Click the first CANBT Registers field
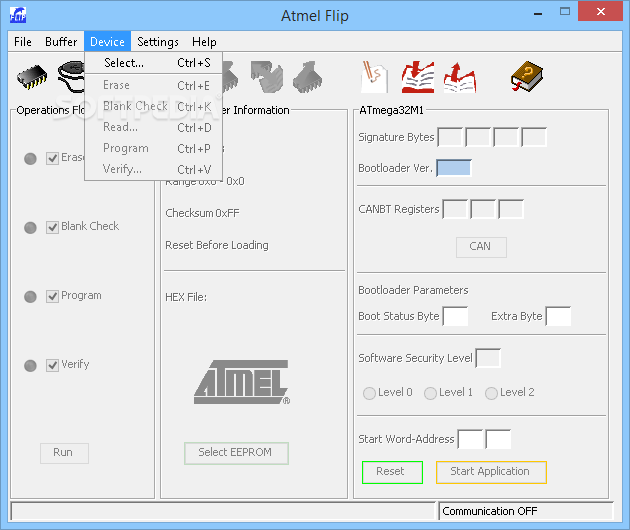The image size is (630, 530). pyautogui.click(x=455, y=209)
